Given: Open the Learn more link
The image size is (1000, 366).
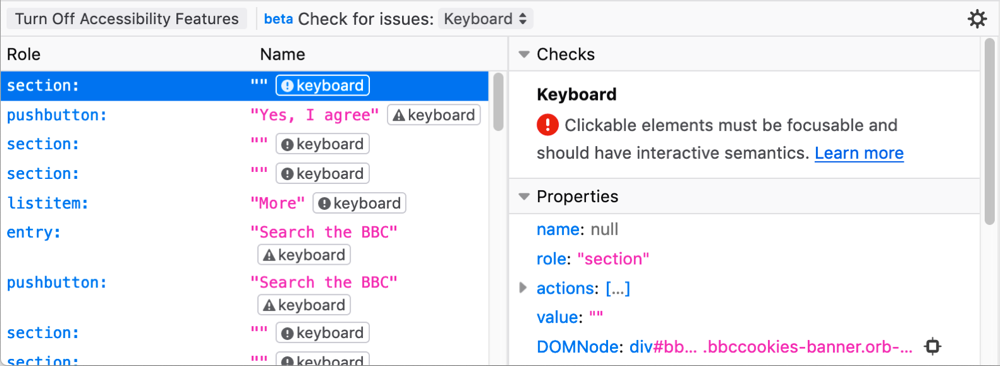Looking at the screenshot, I should coord(859,153).
